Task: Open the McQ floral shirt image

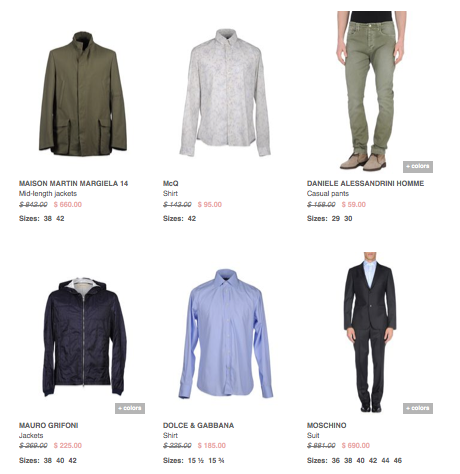Action: pos(225,92)
